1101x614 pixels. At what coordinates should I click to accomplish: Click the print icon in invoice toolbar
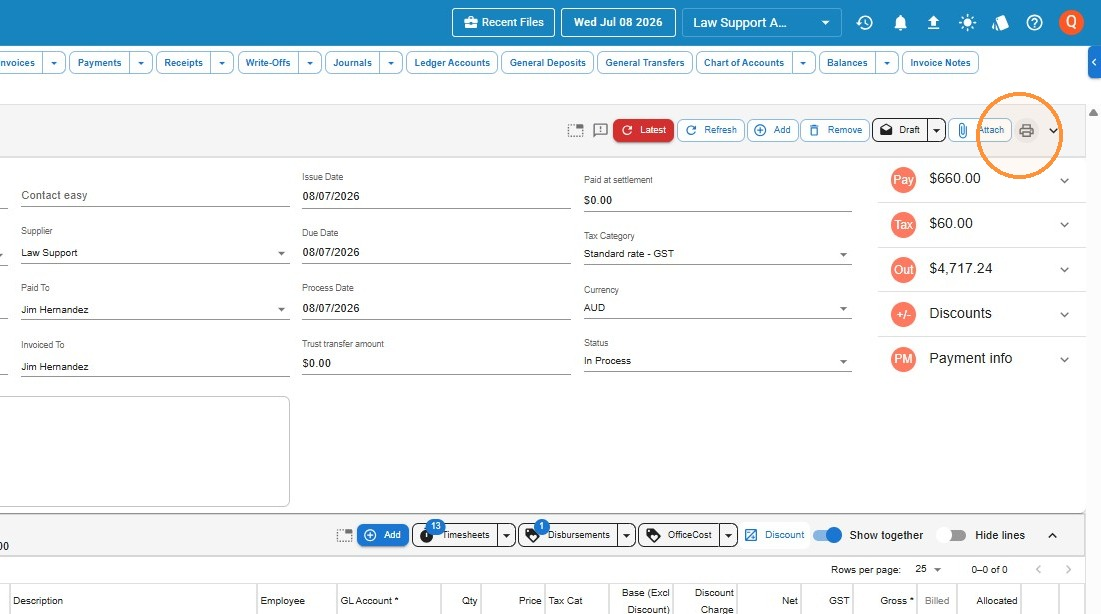click(1027, 131)
